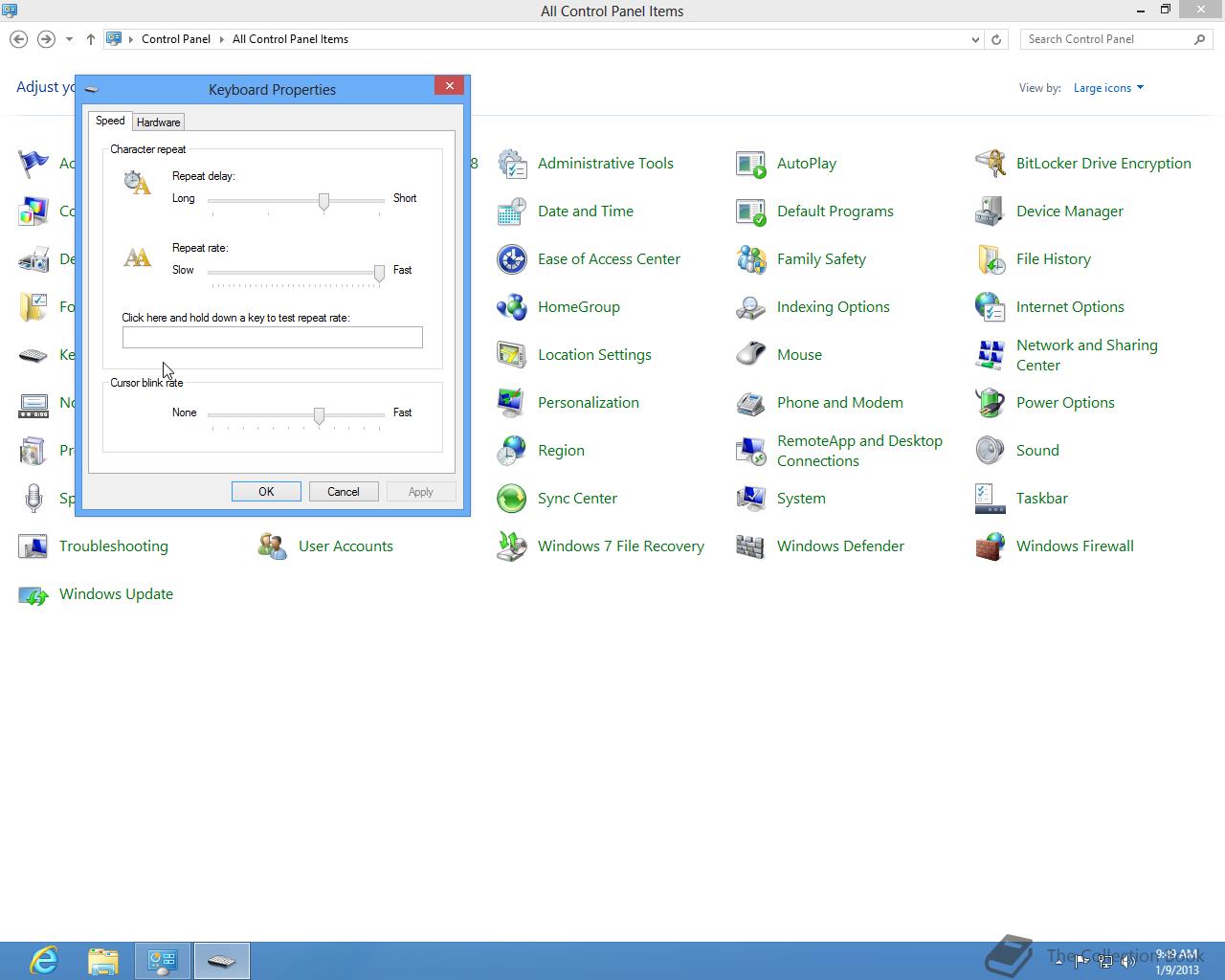Open Internet Options icon

(991, 307)
